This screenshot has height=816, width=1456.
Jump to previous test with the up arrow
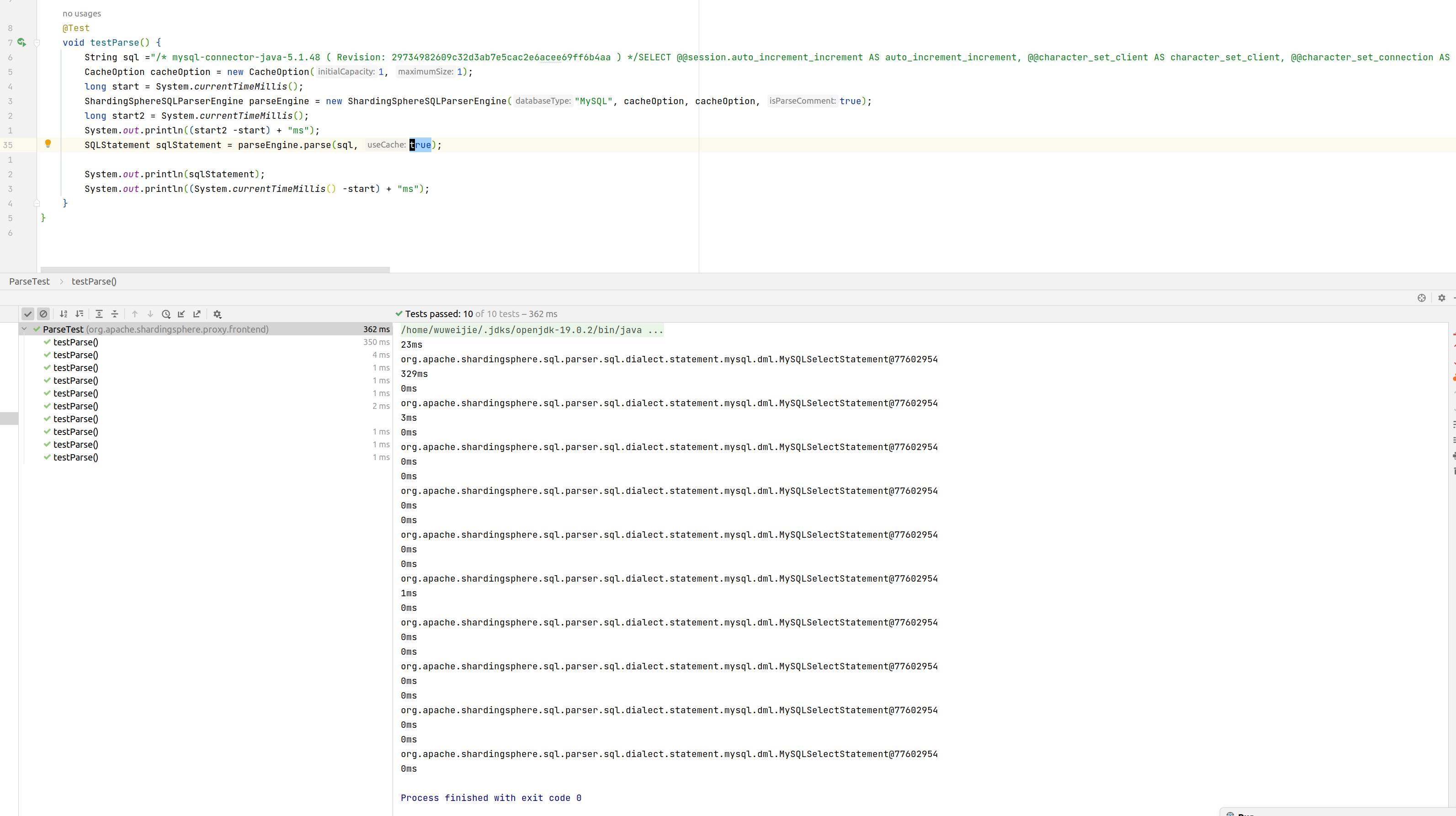[x=134, y=314]
